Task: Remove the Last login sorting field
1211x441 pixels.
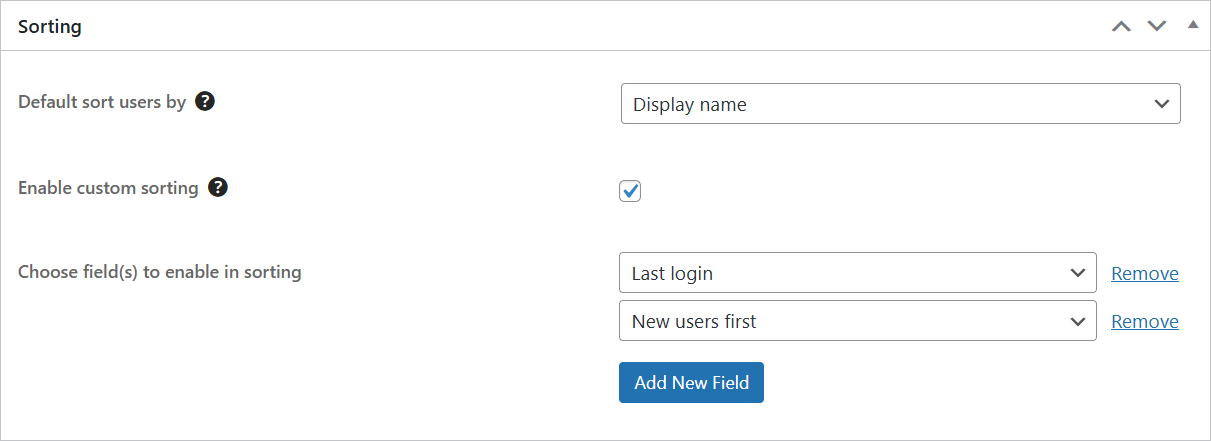Action: tap(1145, 273)
